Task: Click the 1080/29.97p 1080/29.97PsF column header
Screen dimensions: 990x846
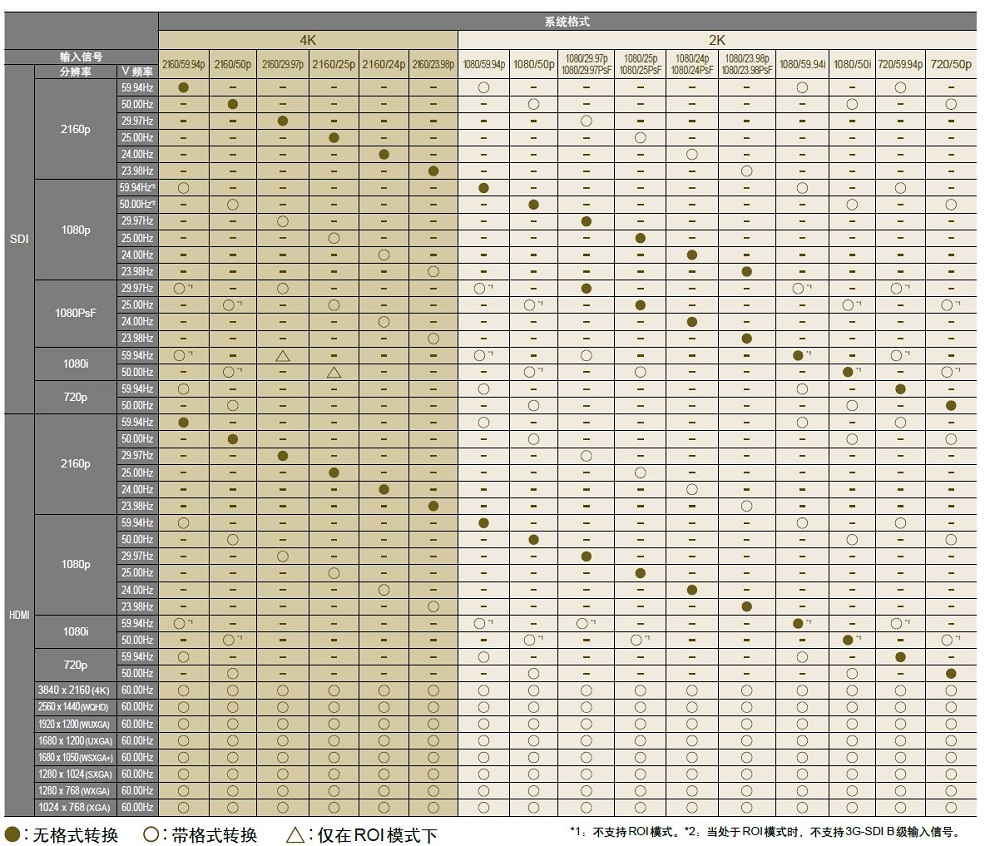Action: tap(587, 64)
